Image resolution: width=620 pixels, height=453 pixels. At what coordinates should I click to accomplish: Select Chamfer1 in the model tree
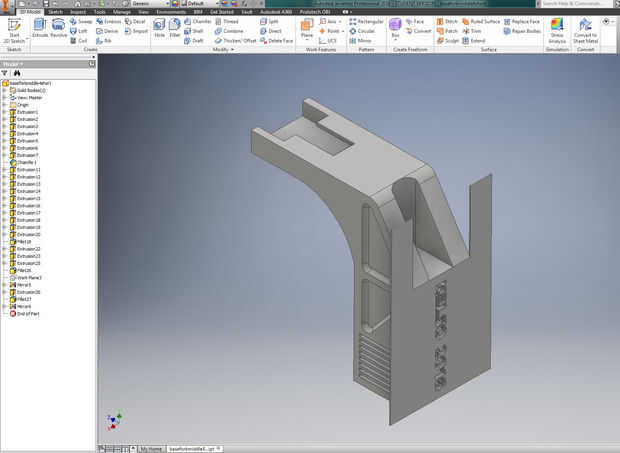click(x=27, y=162)
